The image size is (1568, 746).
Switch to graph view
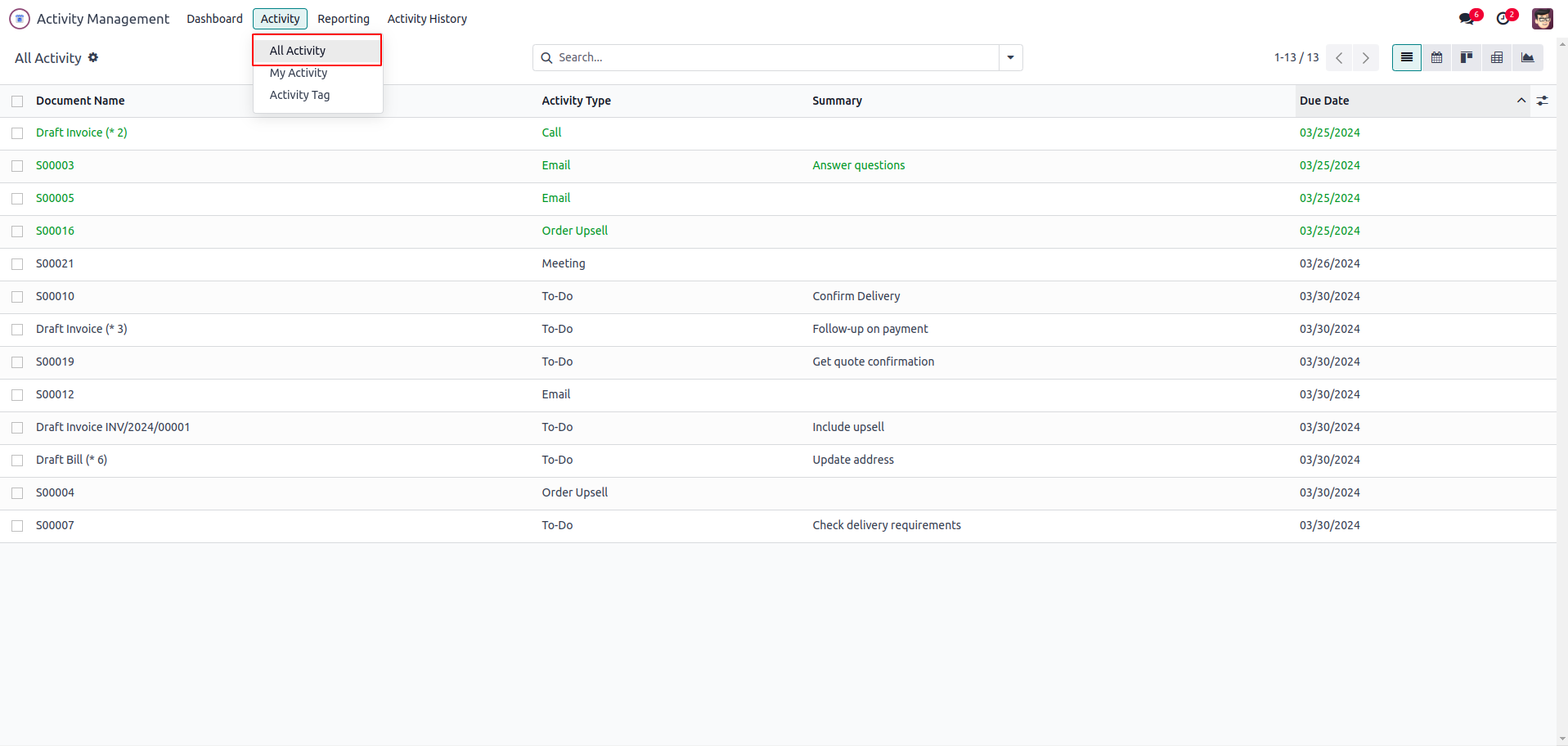click(1527, 57)
